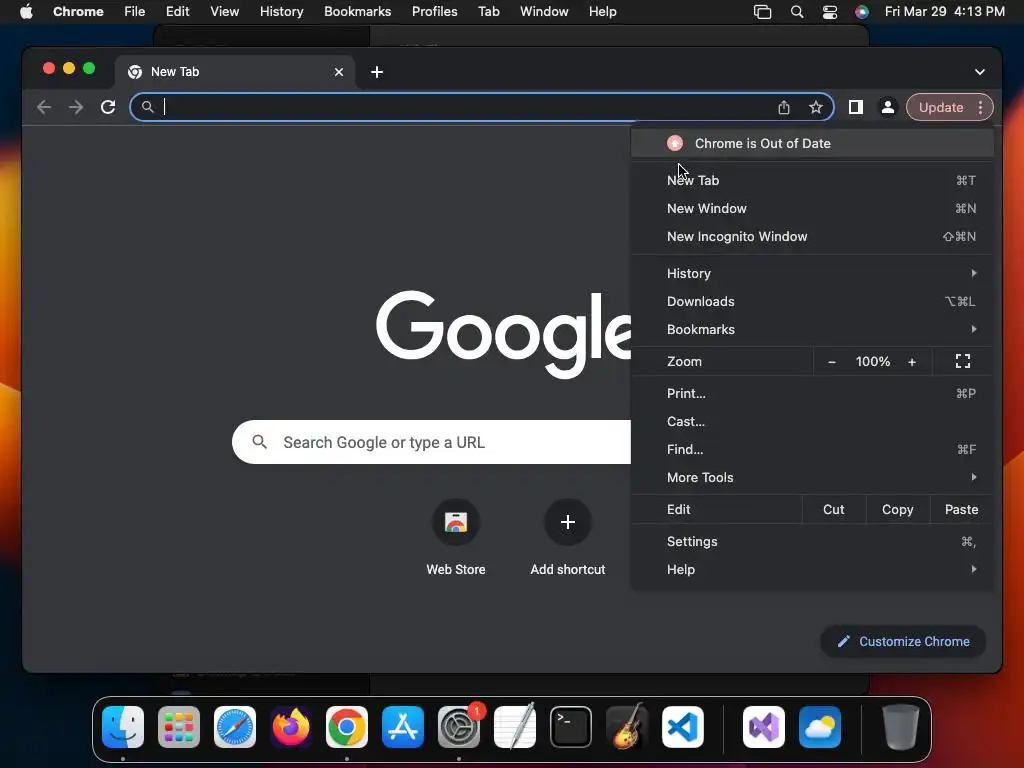The width and height of the screenshot is (1024, 768).
Task: Open the tab search chevron
Action: (980, 72)
